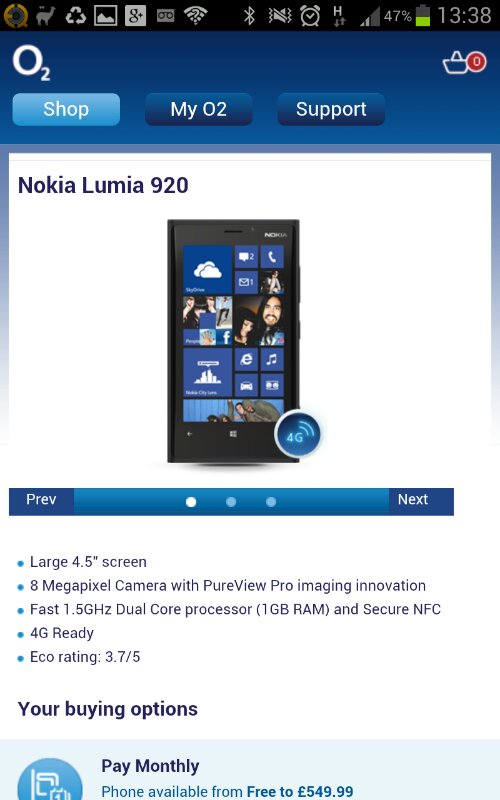Image resolution: width=500 pixels, height=800 pixels.
Task: Open the Pay Monthly buying option
Action: 250,770
